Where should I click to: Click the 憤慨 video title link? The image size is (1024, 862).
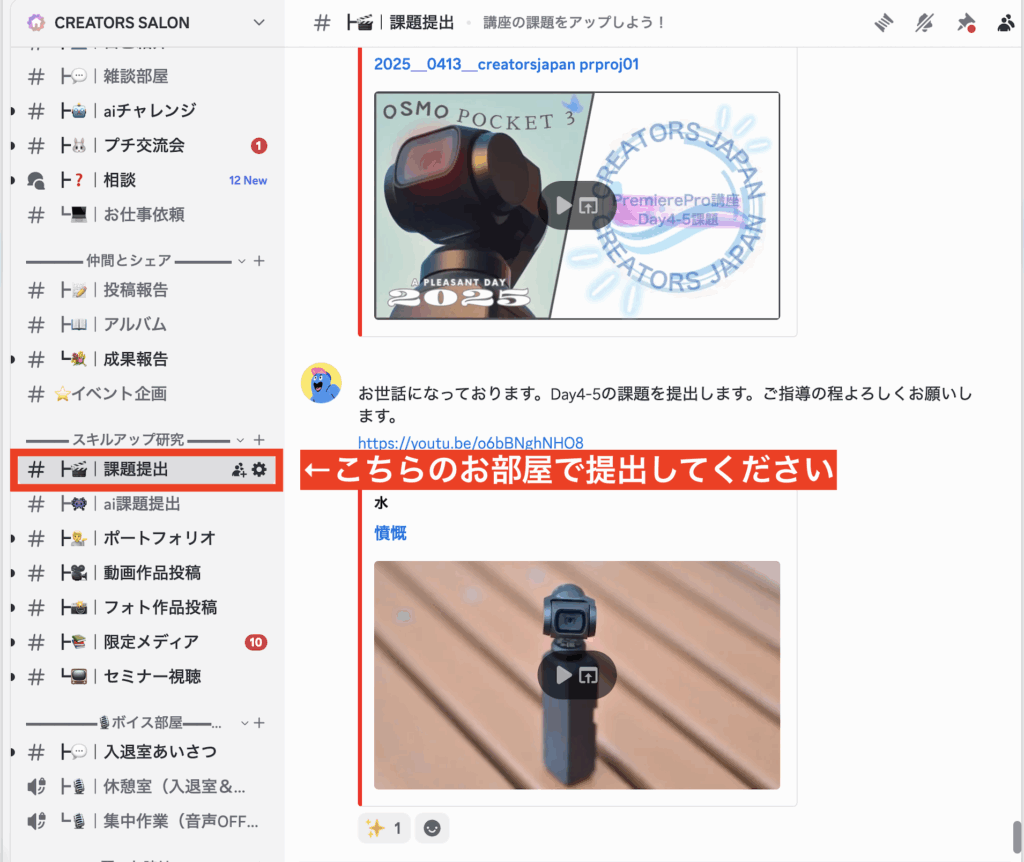point(391,533)
